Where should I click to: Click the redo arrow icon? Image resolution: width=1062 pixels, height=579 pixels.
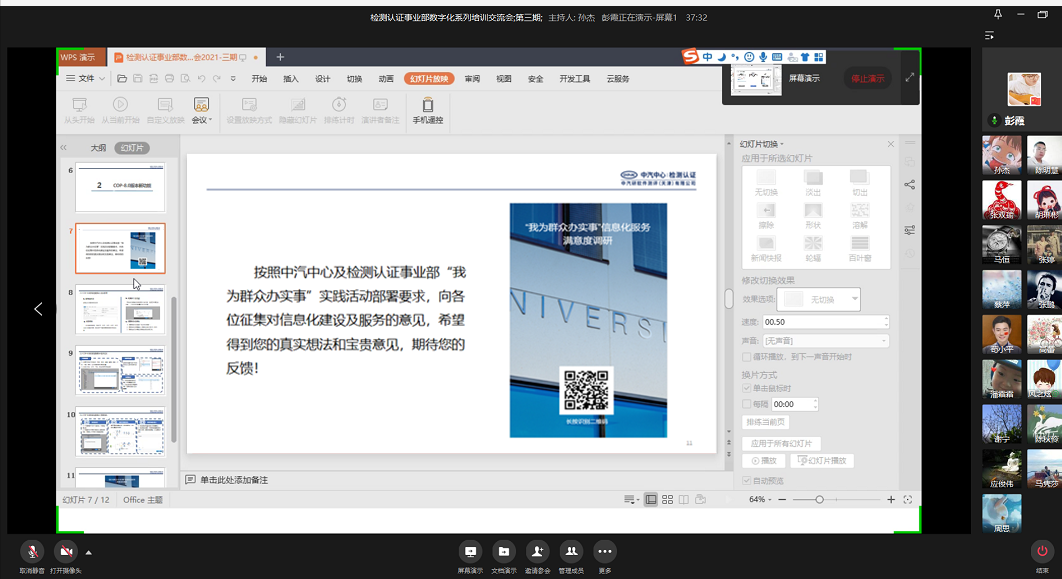coord(217,79)
